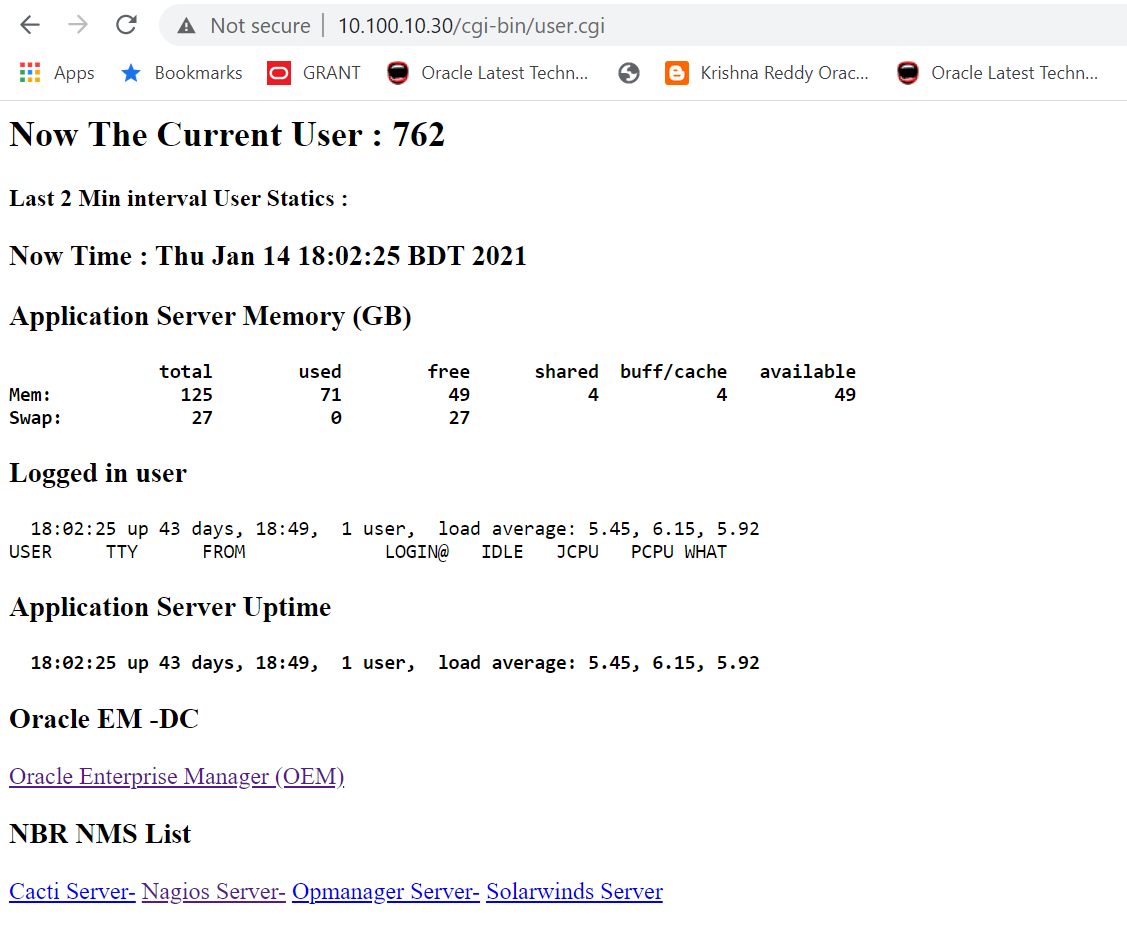Viewport: 1127px width, 929px height.
Task: Click the 'available' column header
Action: pyautogui.click(x=808, y=371)
